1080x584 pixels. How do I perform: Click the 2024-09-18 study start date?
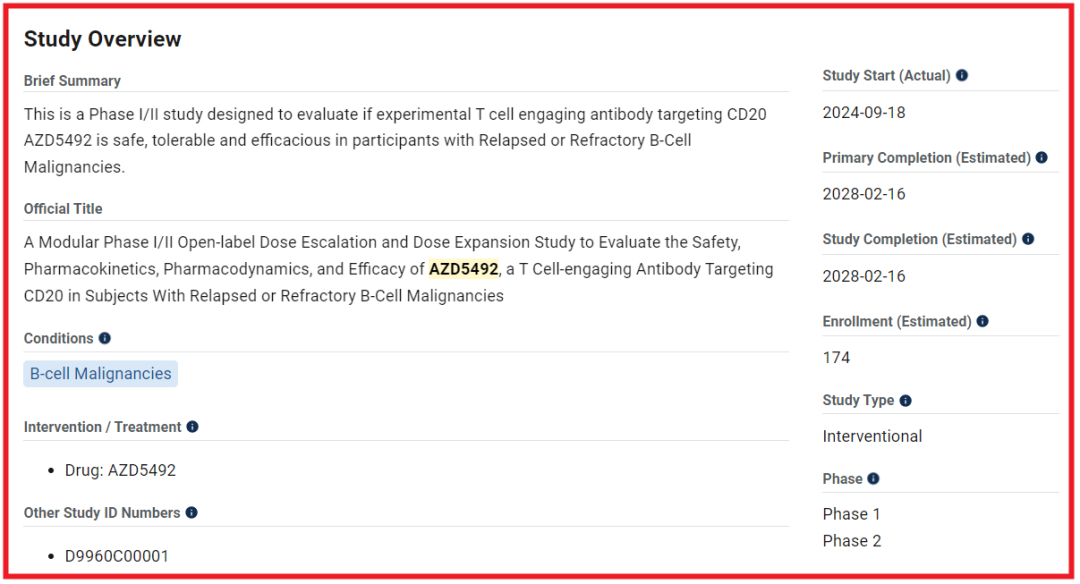pyautogui.click(x=864, y=113)
